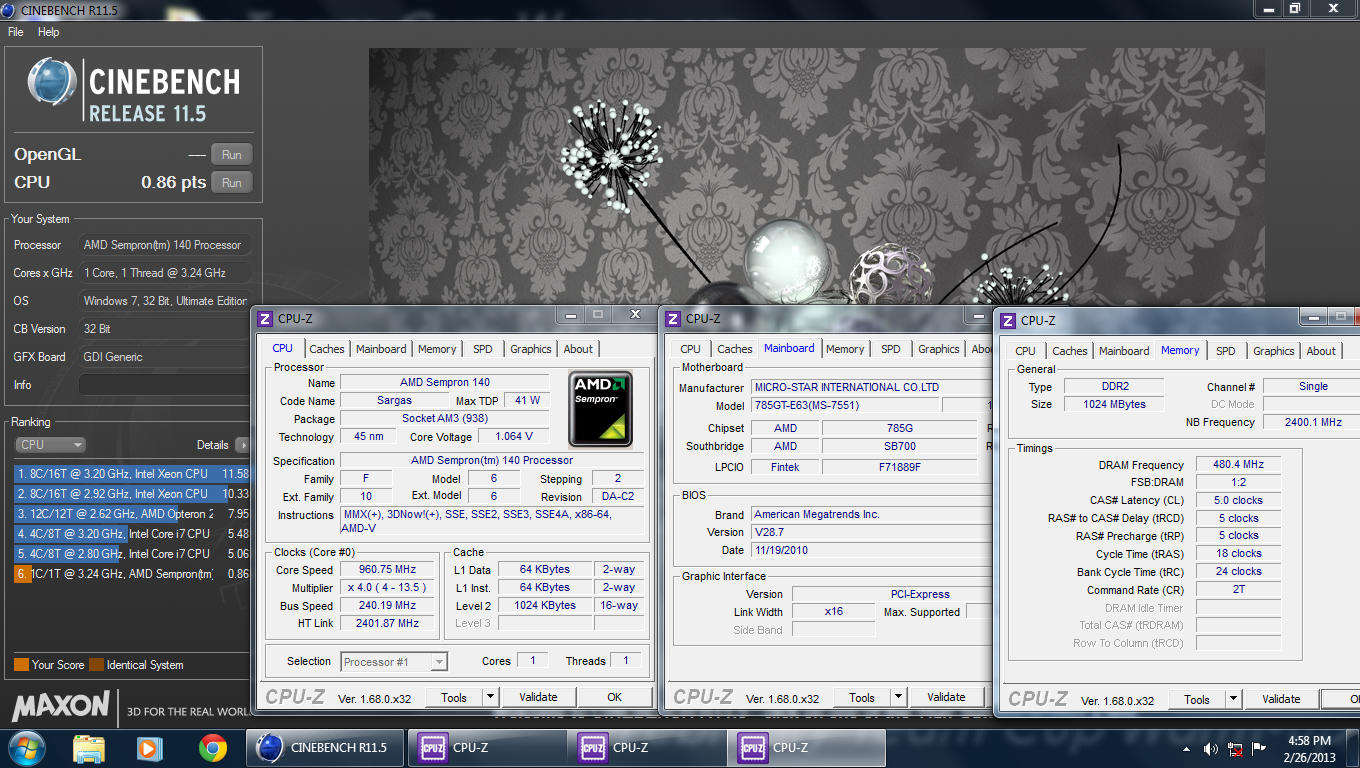Click the Cinebench logo sphere icon
This screenshot has width=1360, height=768.
tap(52, 82)
